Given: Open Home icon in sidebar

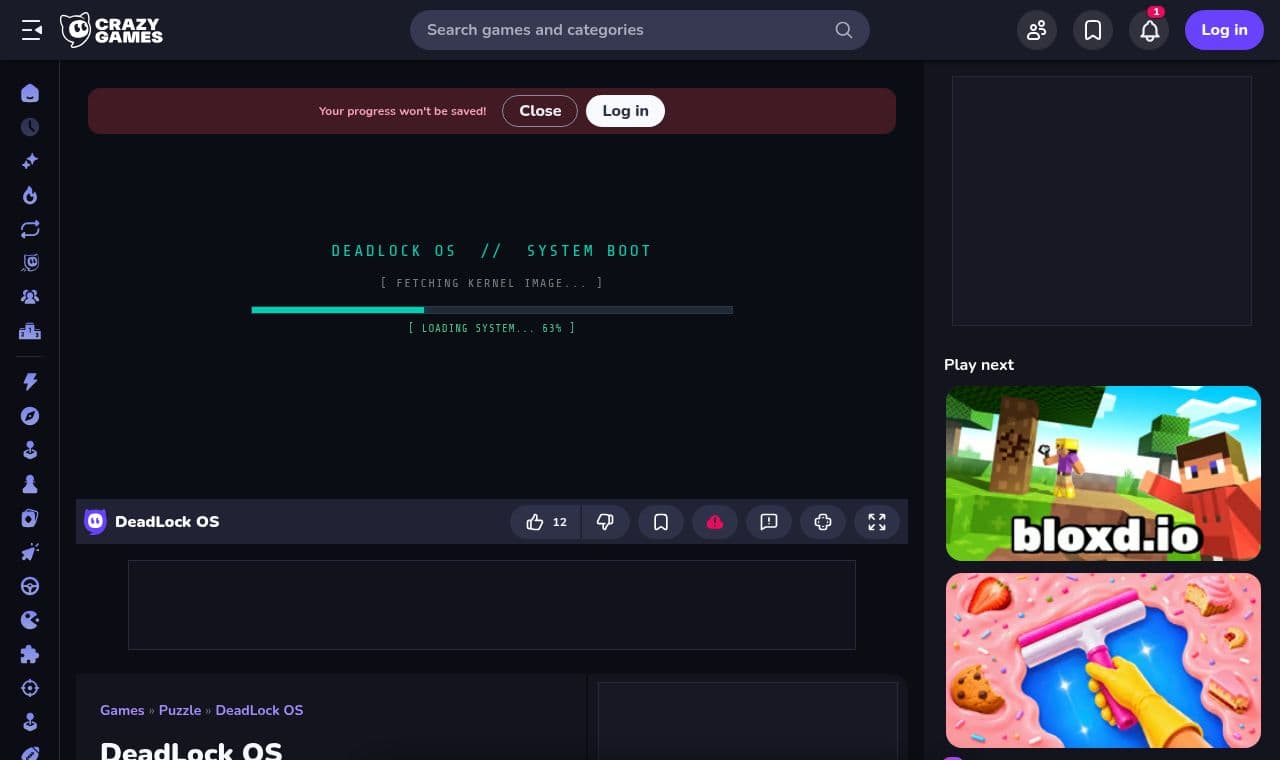Looking at the screenshot, I should 30,93.
